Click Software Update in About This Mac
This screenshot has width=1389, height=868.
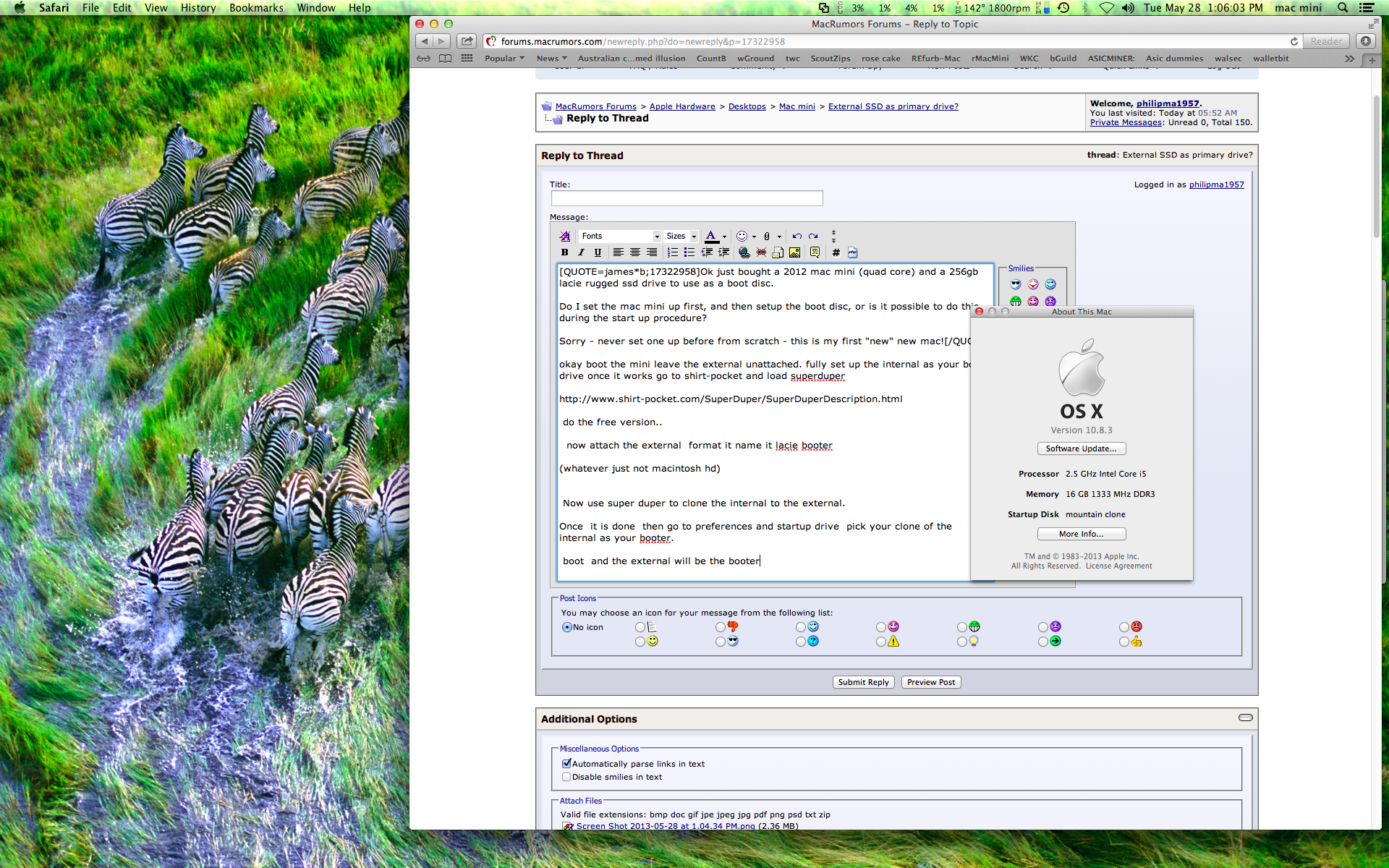(x=1081, y=448)
